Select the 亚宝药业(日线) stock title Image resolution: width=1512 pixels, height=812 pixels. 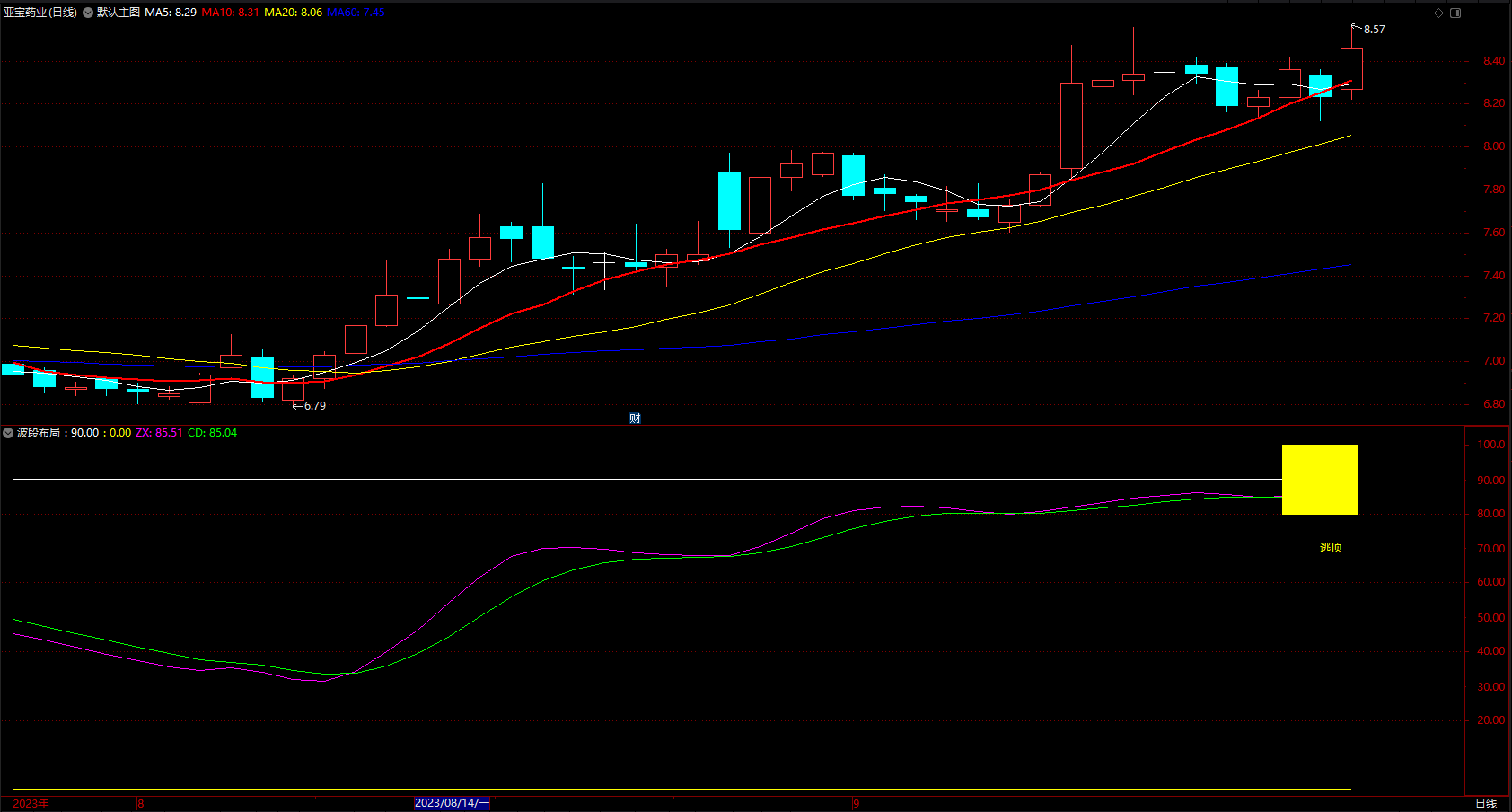point(40,13)
